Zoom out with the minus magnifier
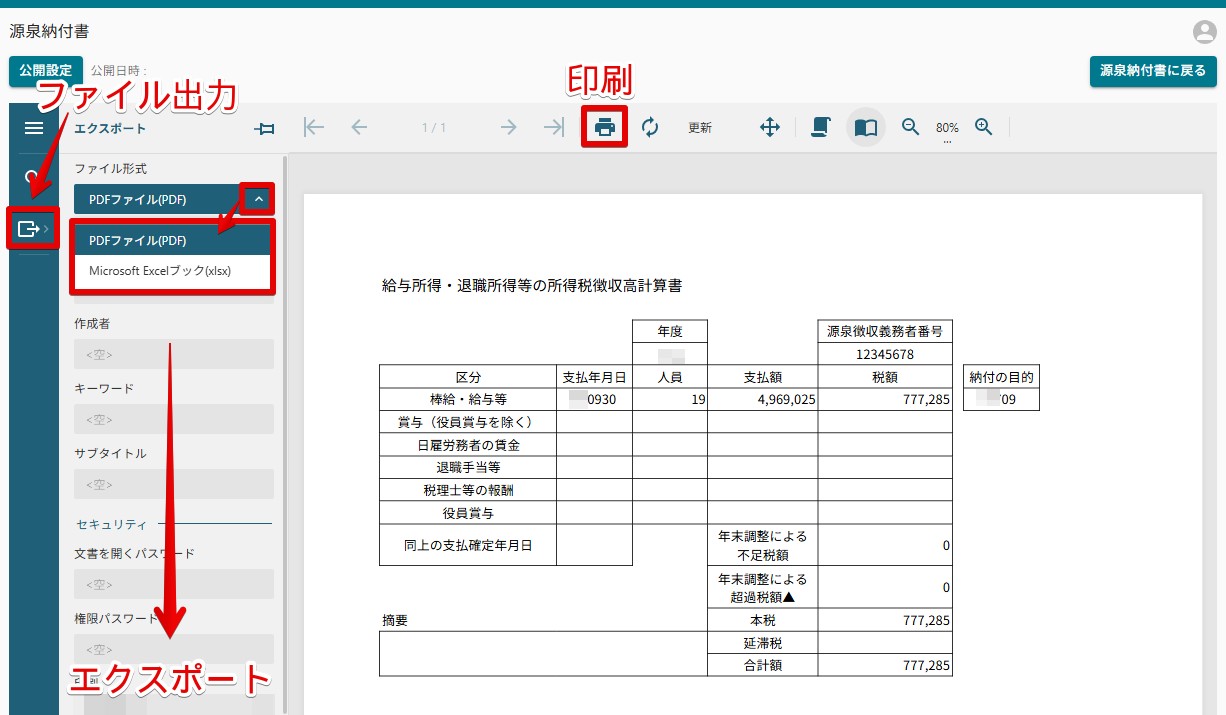 tap(910, 127)
